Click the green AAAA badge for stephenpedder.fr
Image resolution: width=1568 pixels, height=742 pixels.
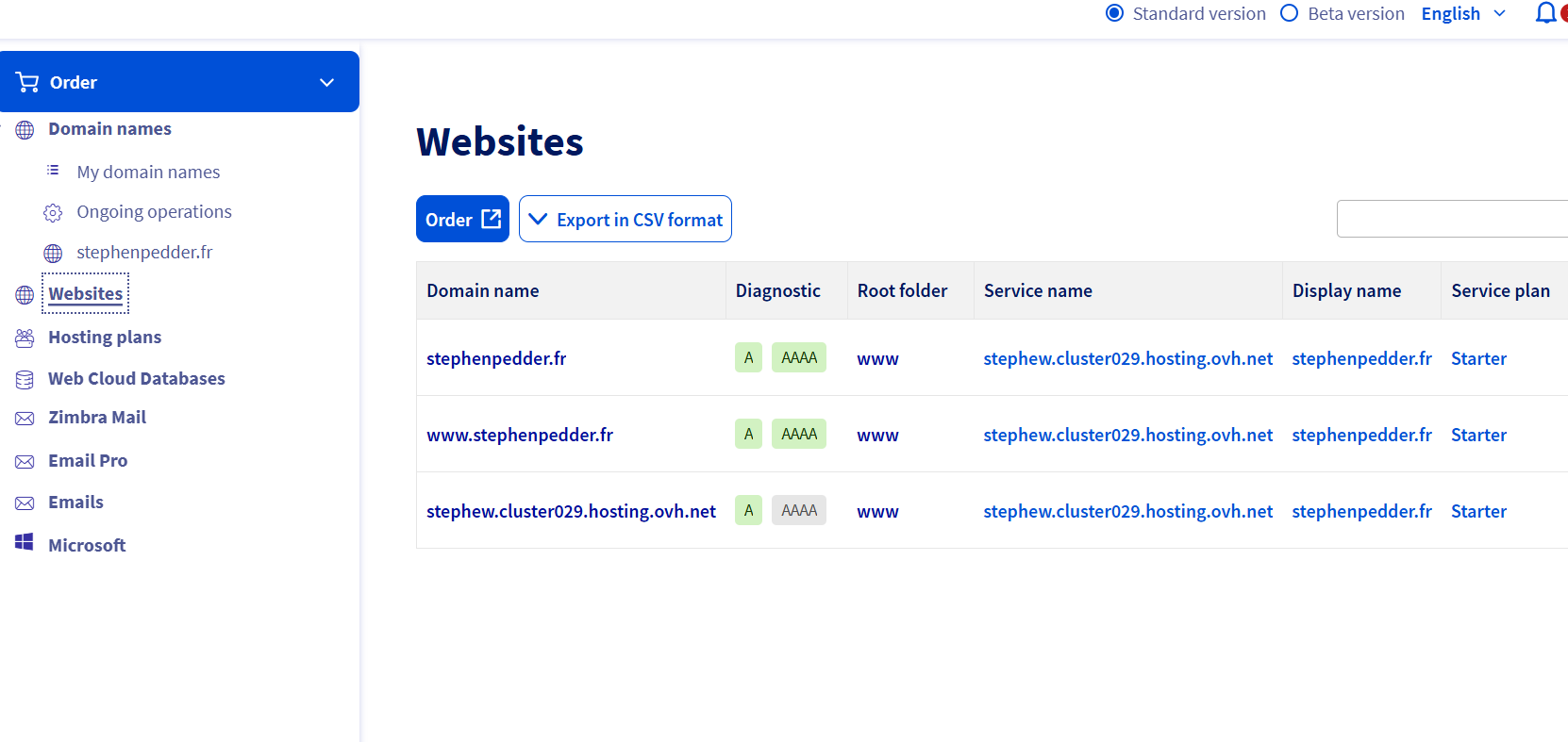click(x=798, y=358)
